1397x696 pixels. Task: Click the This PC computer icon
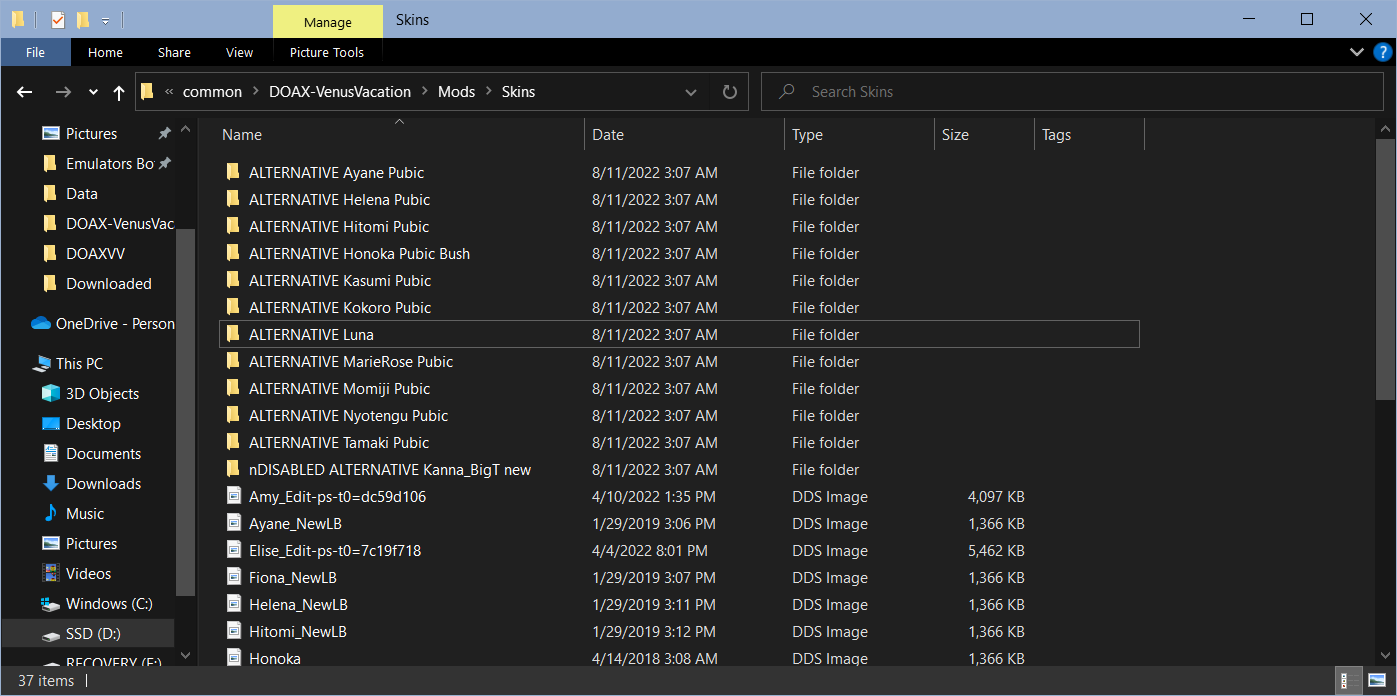pos(41,364)
